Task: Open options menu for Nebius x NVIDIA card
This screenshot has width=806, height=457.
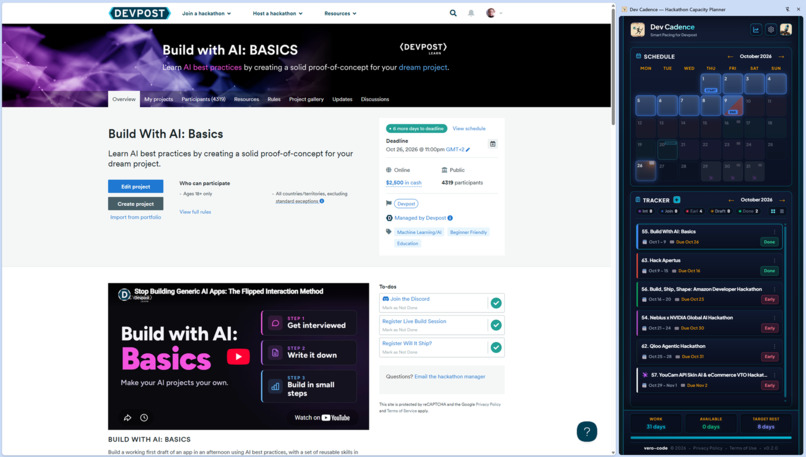Action: click(x=774, y=318)
